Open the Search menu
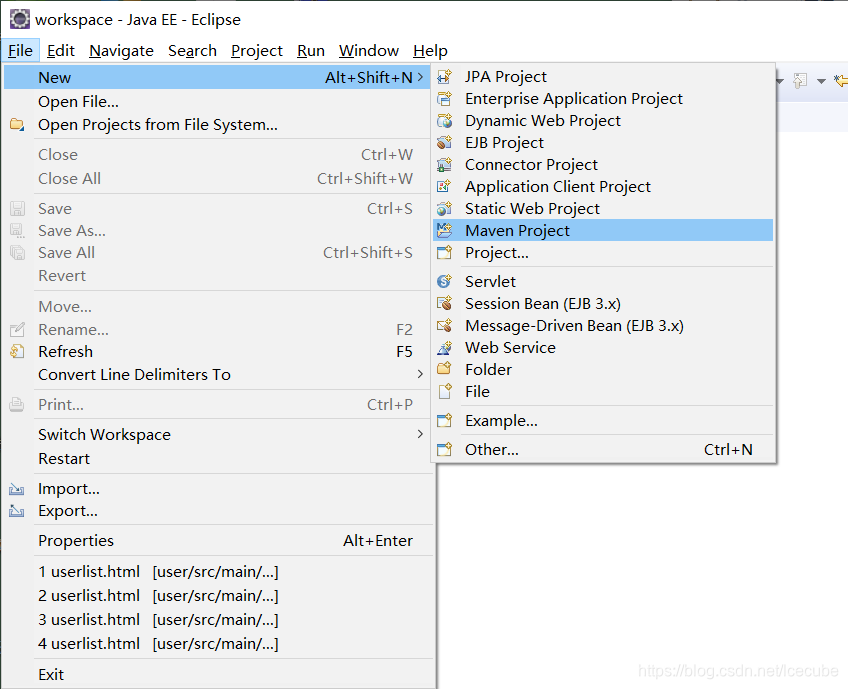848x689 pixels. pos(192,51)
